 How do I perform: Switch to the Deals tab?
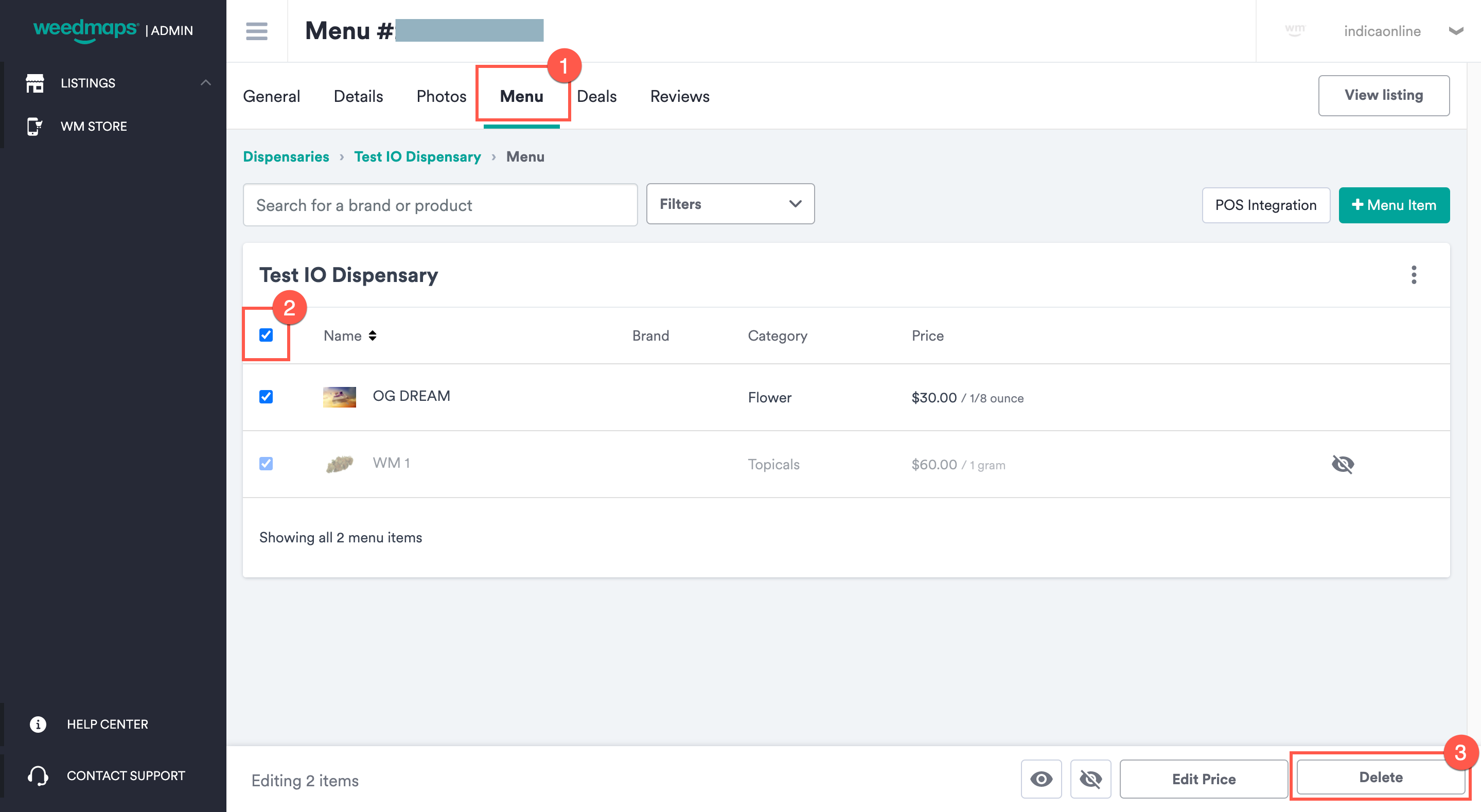(597, 96)
